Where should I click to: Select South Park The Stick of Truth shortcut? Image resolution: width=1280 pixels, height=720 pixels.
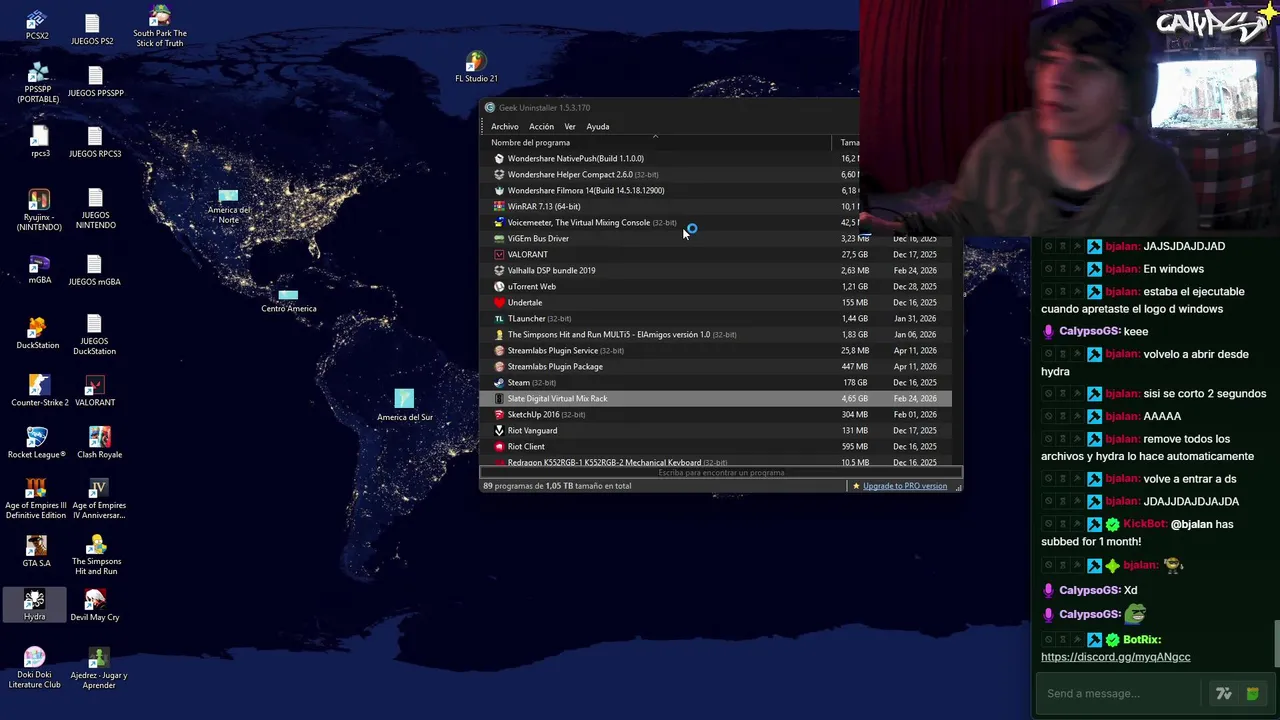[159, 27]
